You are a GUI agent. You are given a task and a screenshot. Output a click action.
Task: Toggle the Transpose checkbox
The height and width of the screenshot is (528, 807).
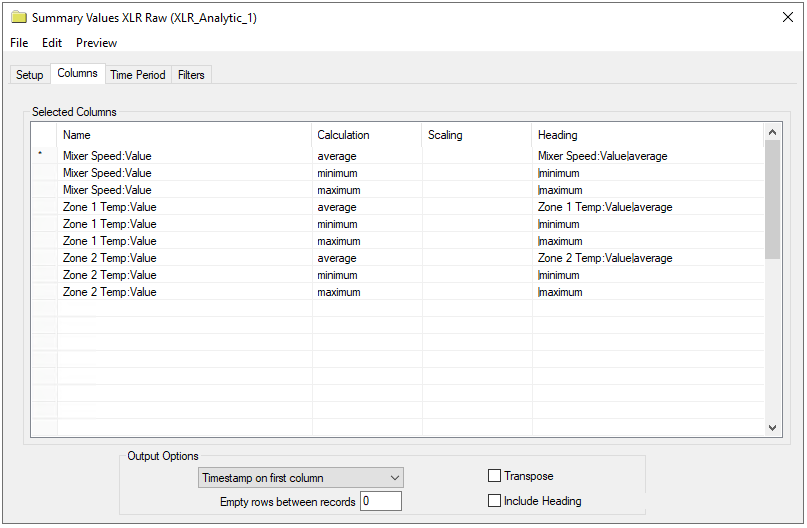pyautogui.click(x=494, y=476)
